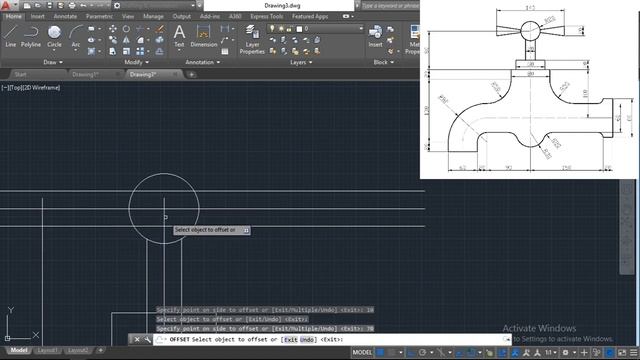Click Undo option in command line
The image size is (640, 360).
point(308,340)
